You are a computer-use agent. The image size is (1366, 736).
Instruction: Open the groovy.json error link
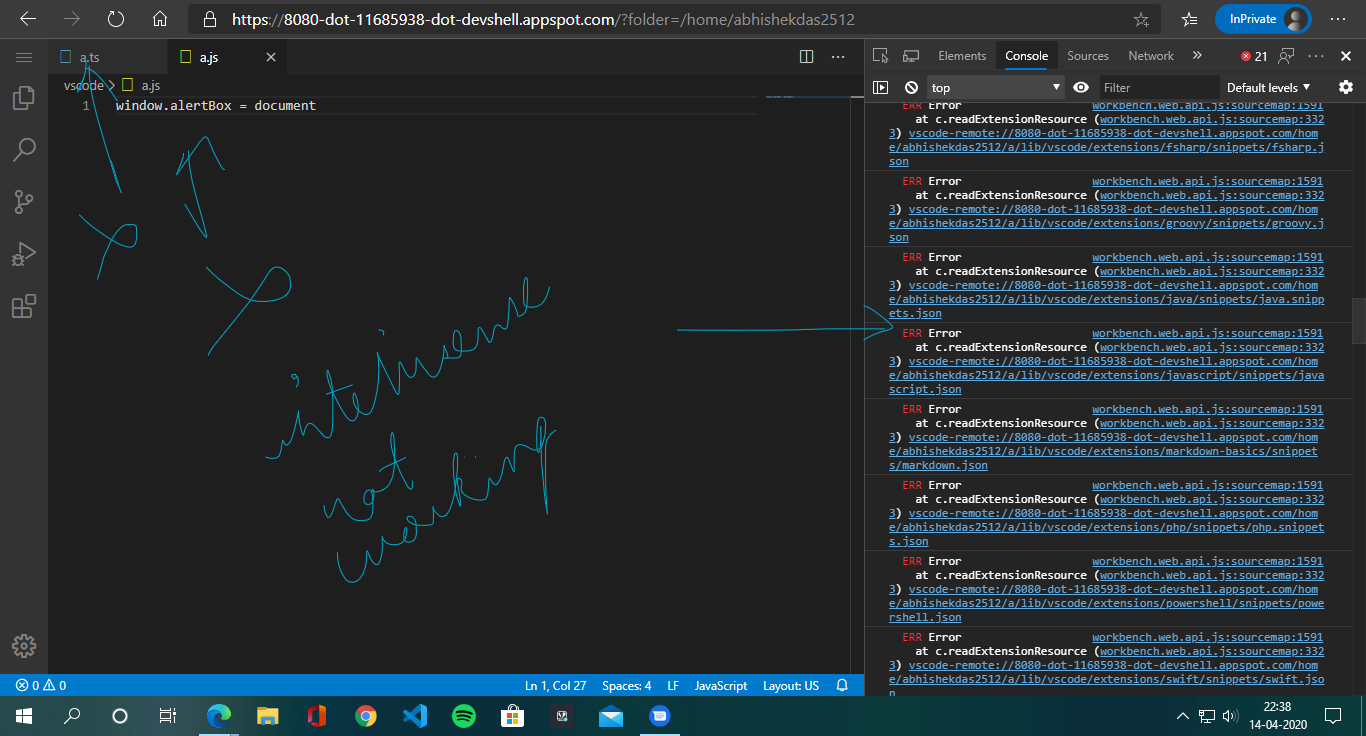[1106, 223]
